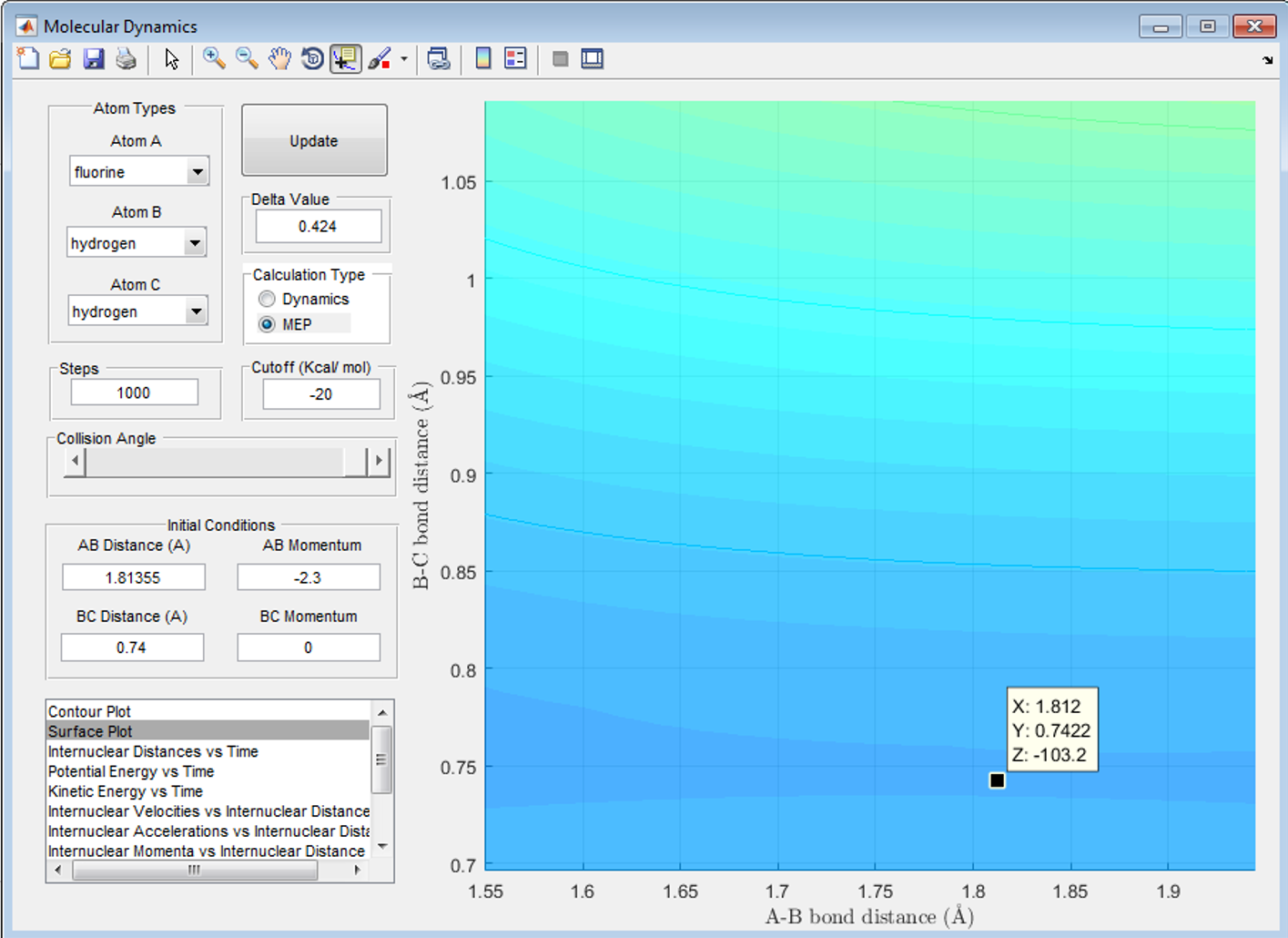The width and height of the screenshot is (1288, 938).
Task: Expand the Atom C dropdown list
Action: [196, 311]
